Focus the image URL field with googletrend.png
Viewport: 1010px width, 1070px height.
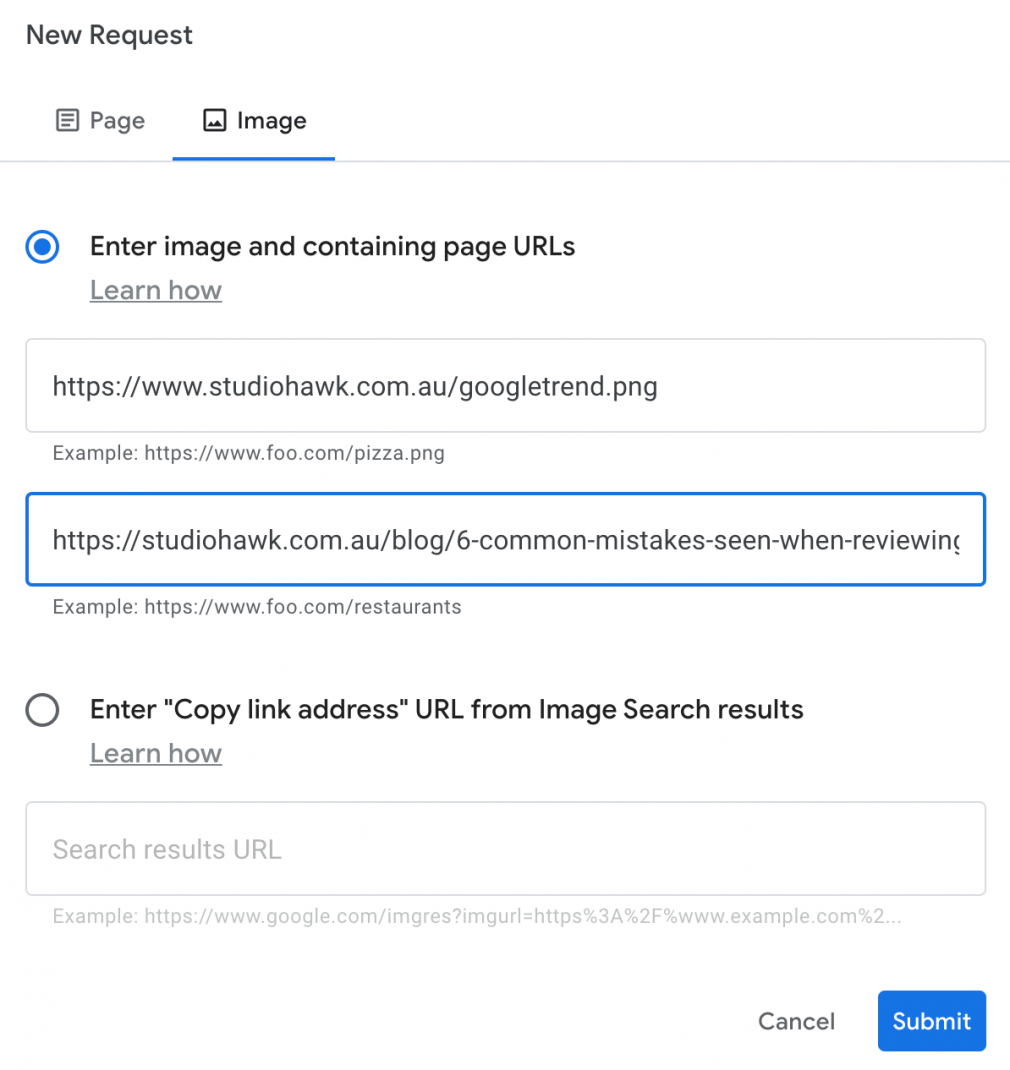(506, 386)
